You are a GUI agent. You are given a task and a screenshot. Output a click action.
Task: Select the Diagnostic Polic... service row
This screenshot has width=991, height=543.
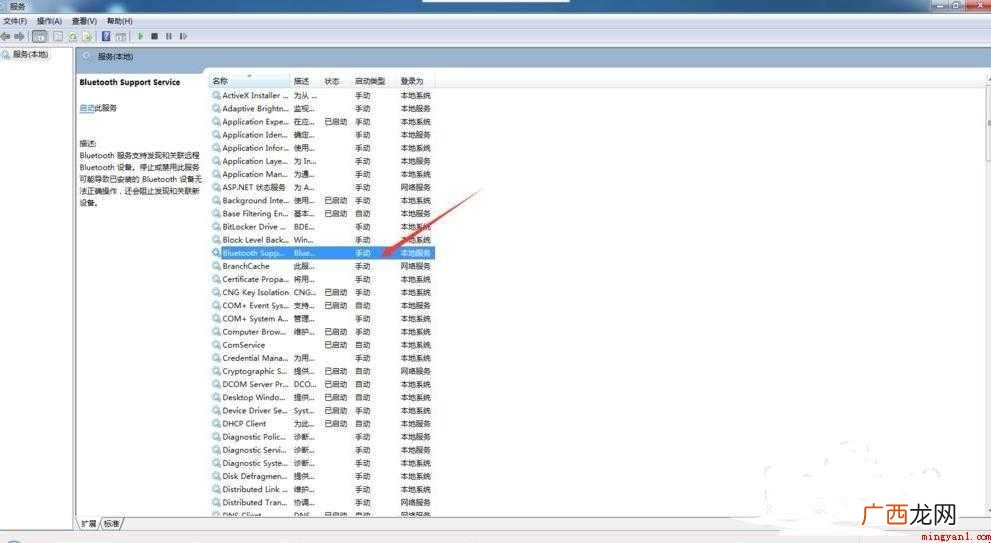[322, 437]
